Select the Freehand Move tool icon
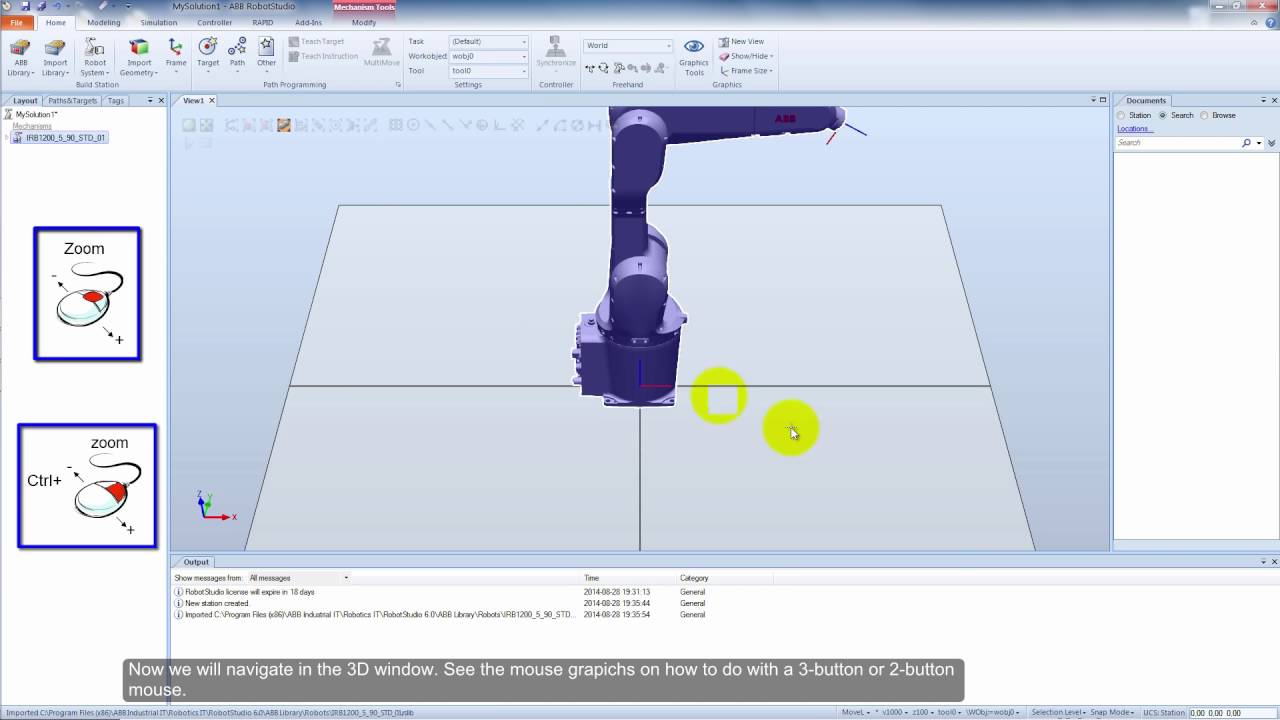The image size is (1280, 720). tap(590, 68)
